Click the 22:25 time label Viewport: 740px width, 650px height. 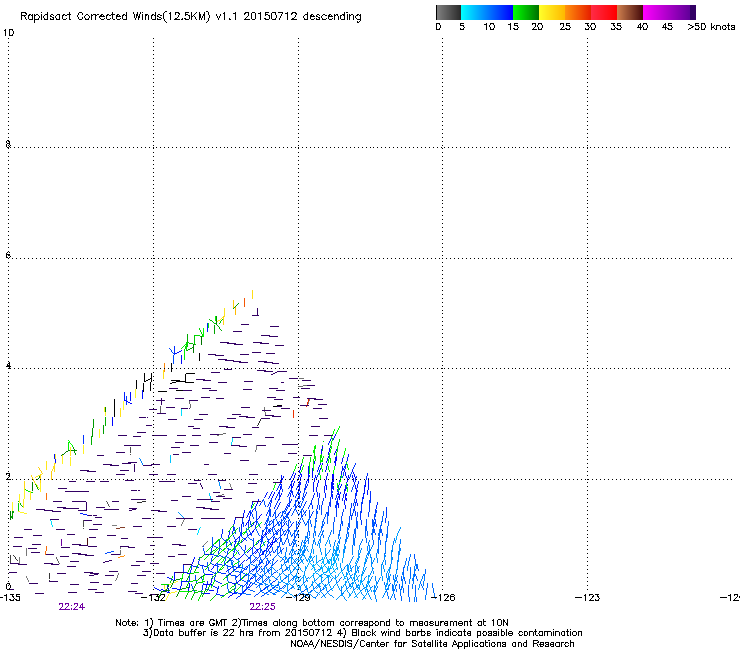point(262,607)
